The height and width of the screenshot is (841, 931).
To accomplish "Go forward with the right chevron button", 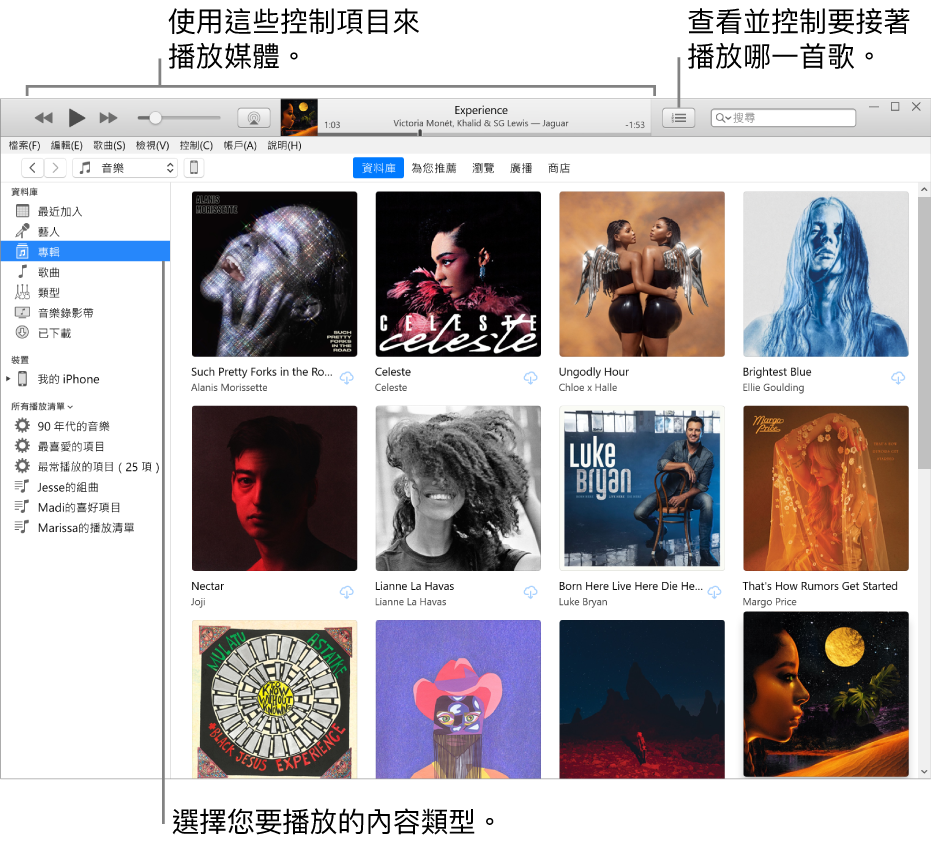I will [55, 168].
